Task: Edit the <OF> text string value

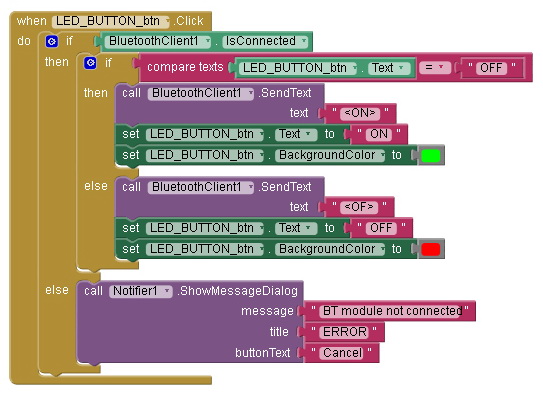Action: point(359,207)
